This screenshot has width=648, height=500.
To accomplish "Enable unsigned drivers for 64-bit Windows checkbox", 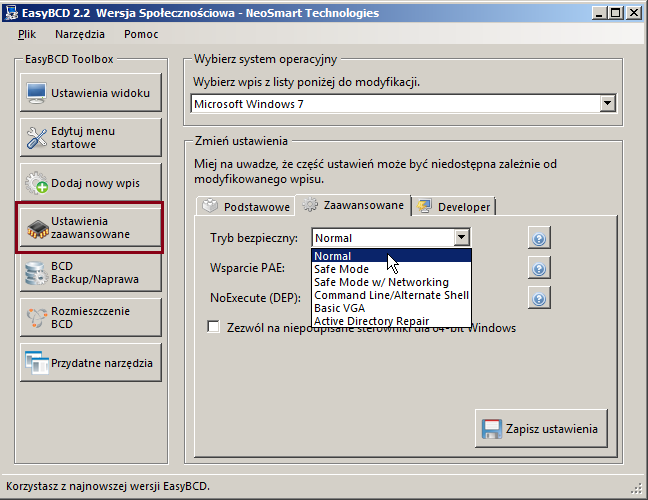I will click(214, 327).
